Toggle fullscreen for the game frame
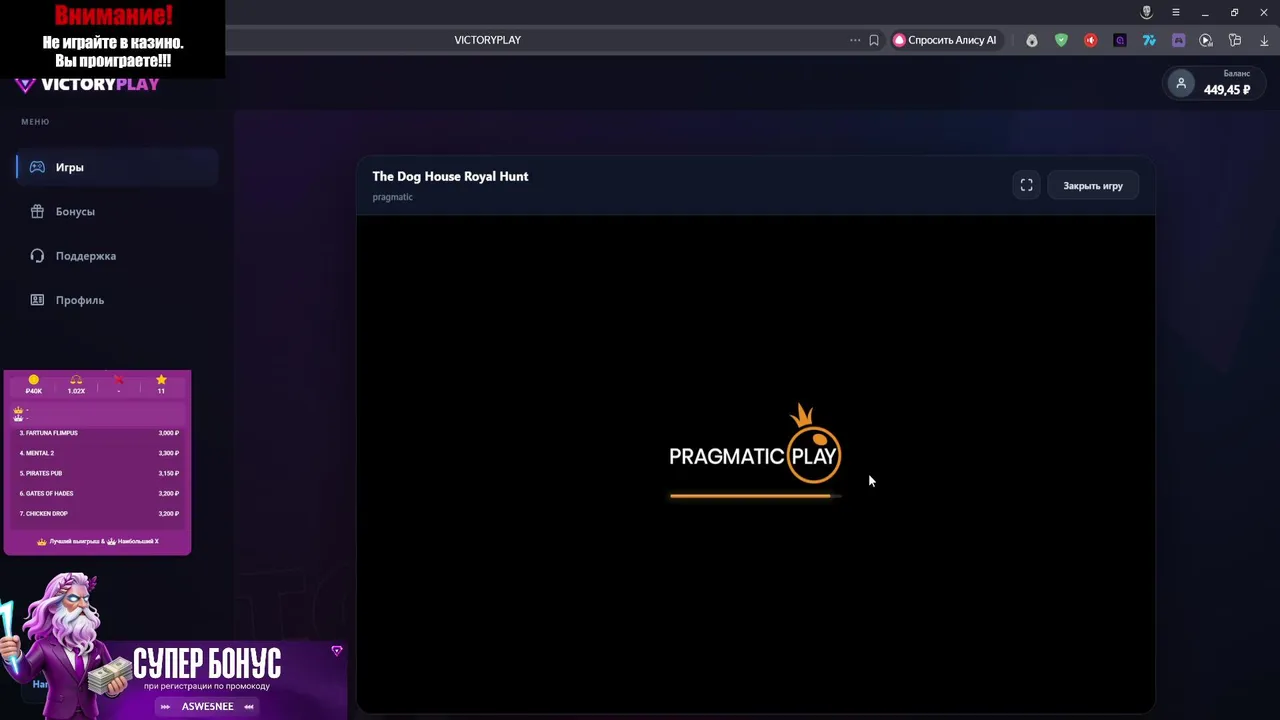The width and height of the screenshot is (1280, 720). pyautogui.click(x=1026, y=185)
